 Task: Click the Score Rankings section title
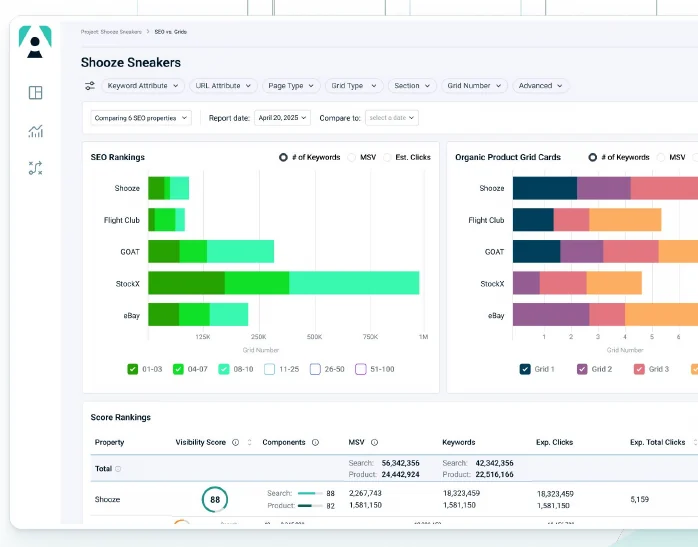click(x=121, y=417)
